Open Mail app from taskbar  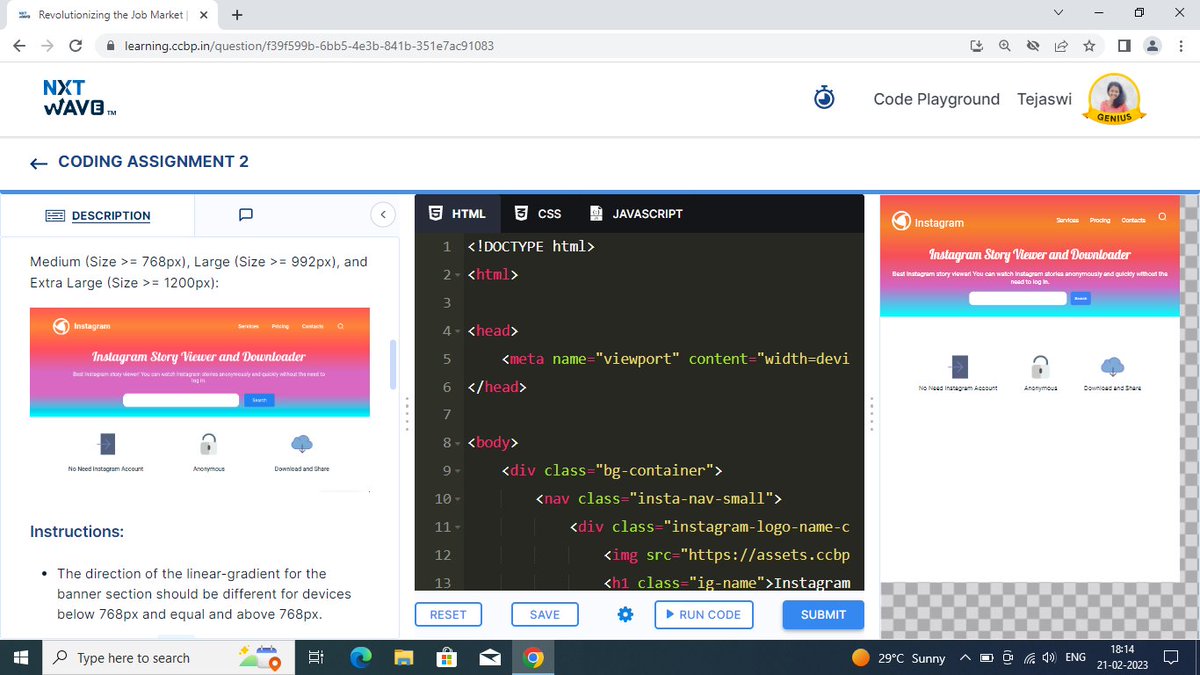coord(490,658)
